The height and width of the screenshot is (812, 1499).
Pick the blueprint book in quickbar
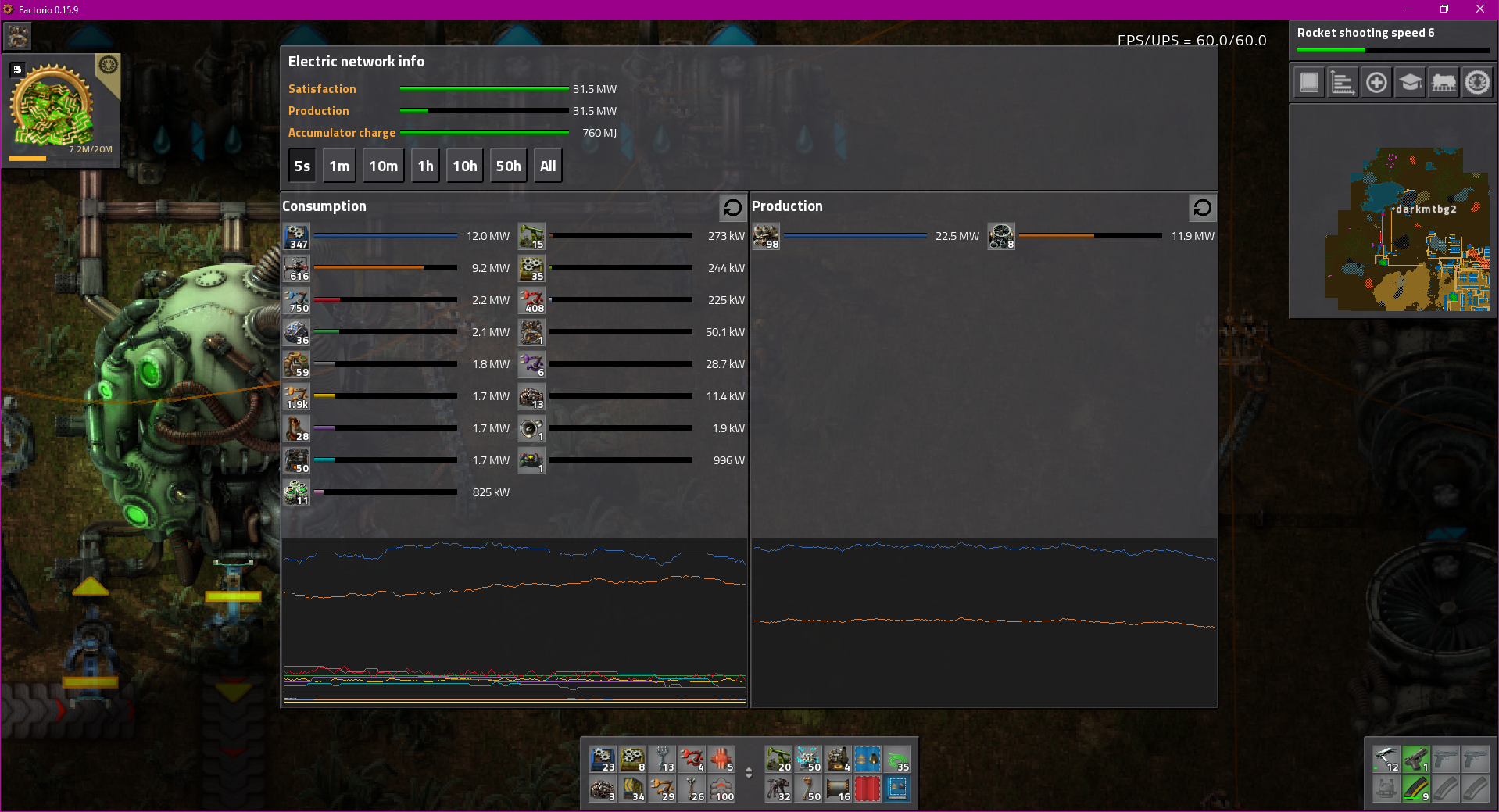pyautogui.click(x=896, y=789)
